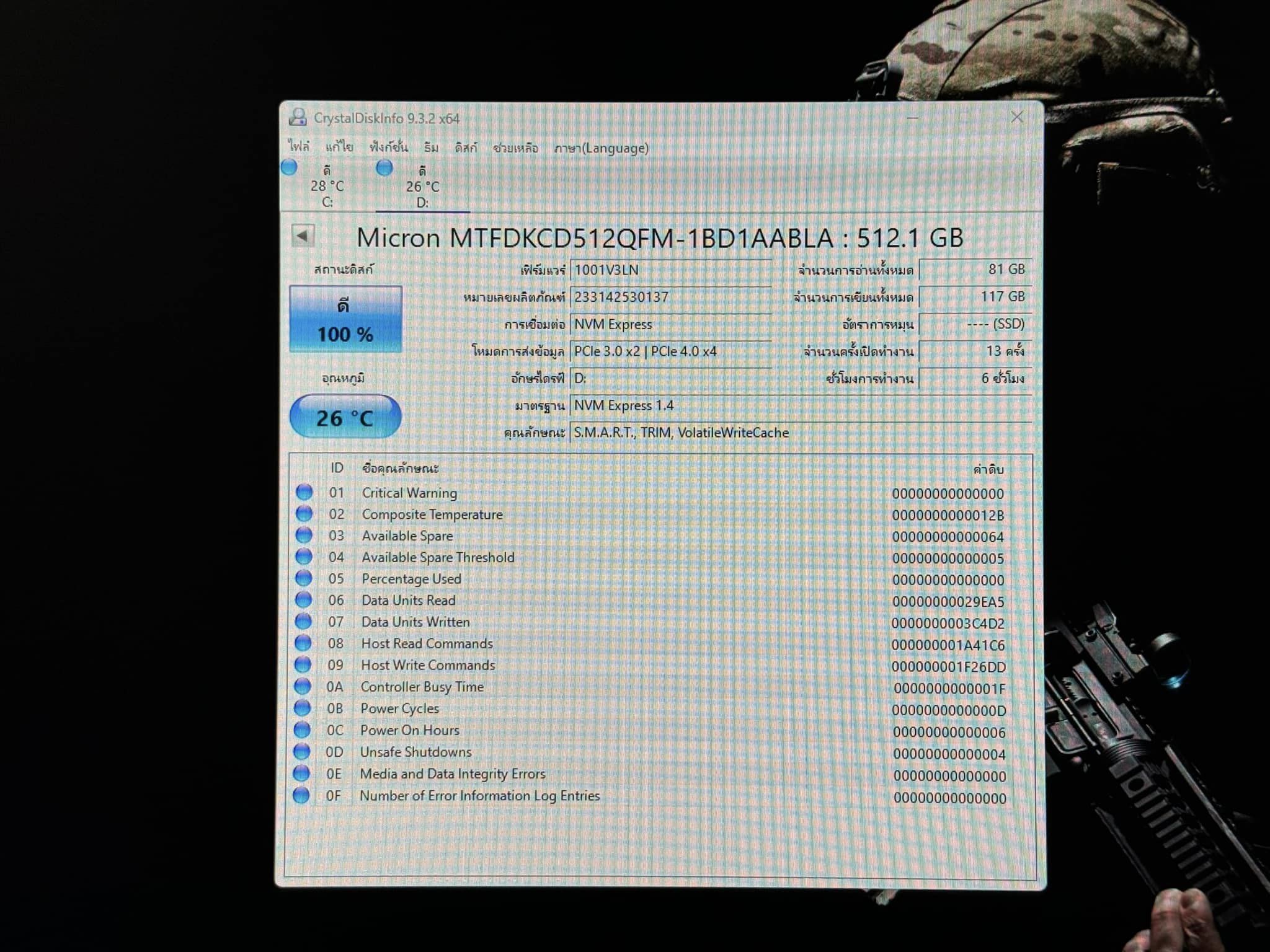
Task: Click the Unsafe Shutdowns status orb
Action: (x=302, y=751)
